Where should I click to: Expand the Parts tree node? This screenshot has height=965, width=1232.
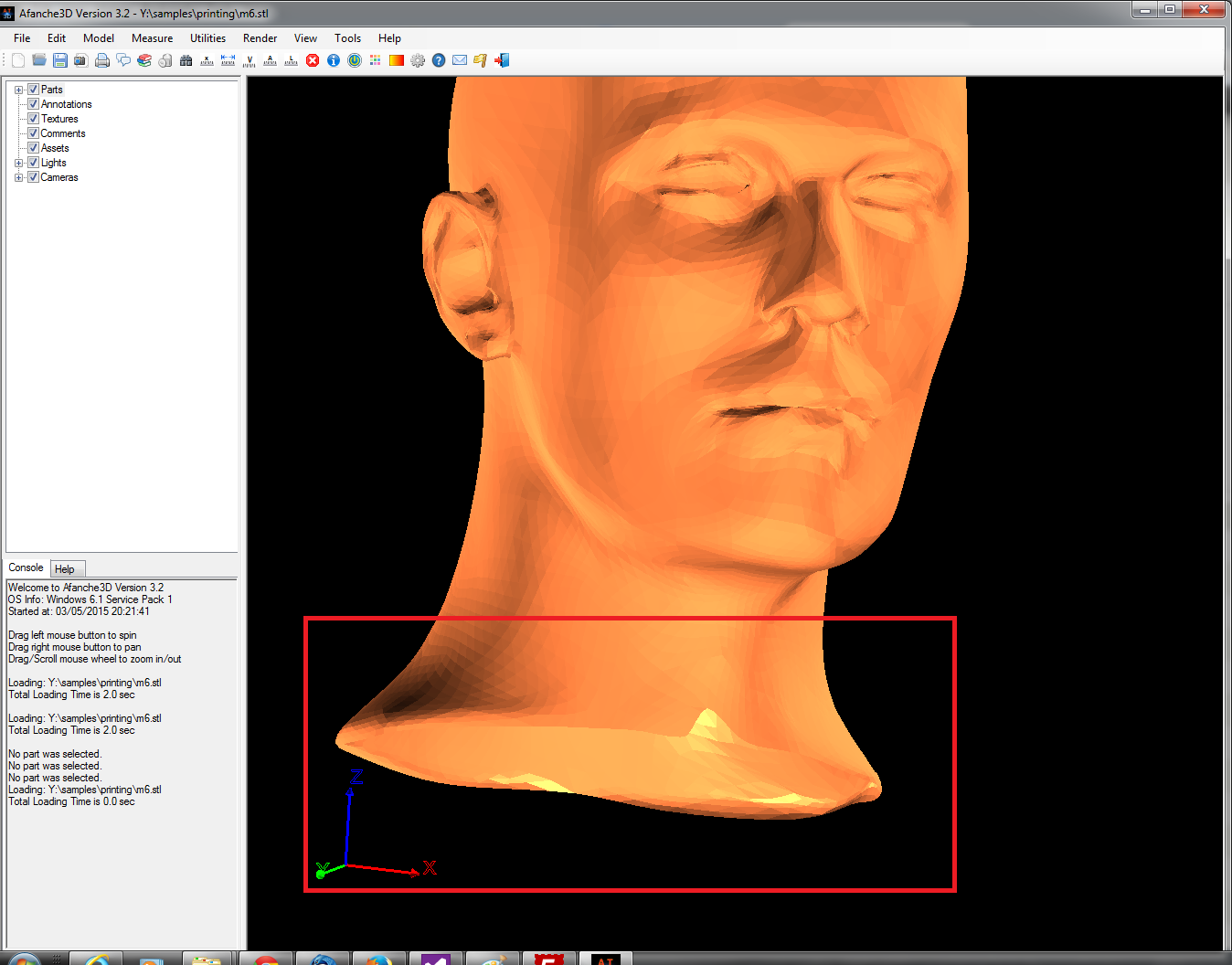[18, 90]
